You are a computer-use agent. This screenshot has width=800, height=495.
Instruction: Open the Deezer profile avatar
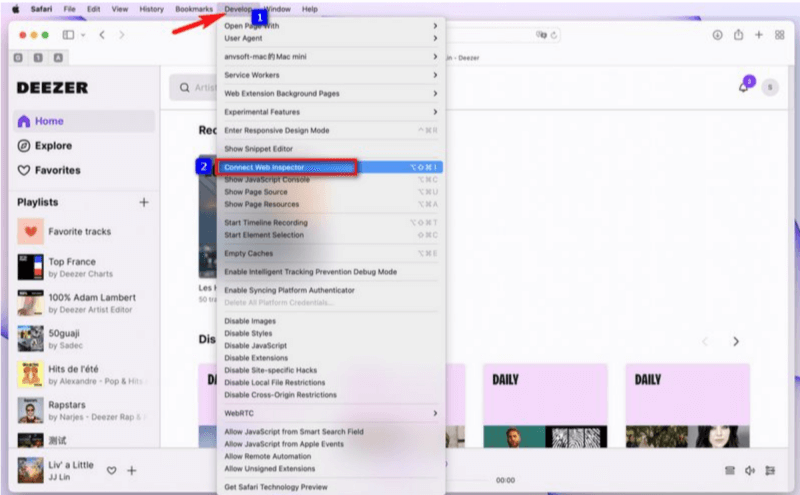tap(770, 87)
